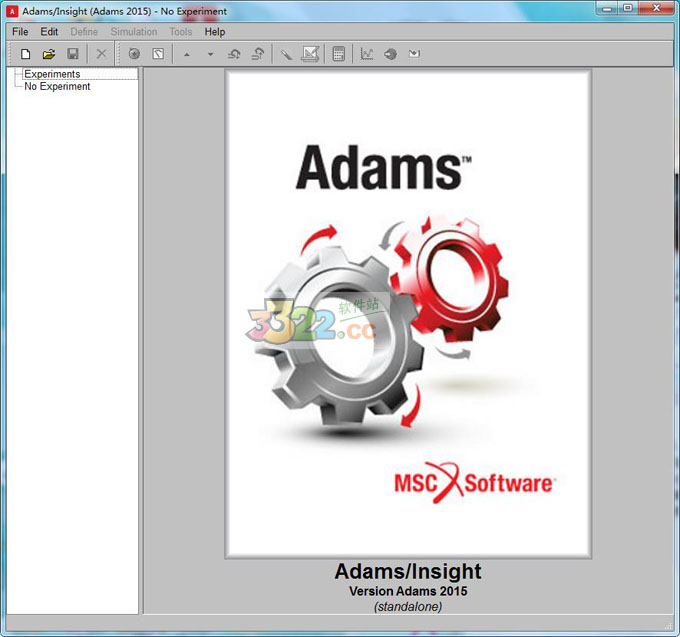Click the drafting triangle design icon
Viewport: 680px width, 637px height.
(x=310, y=54)
